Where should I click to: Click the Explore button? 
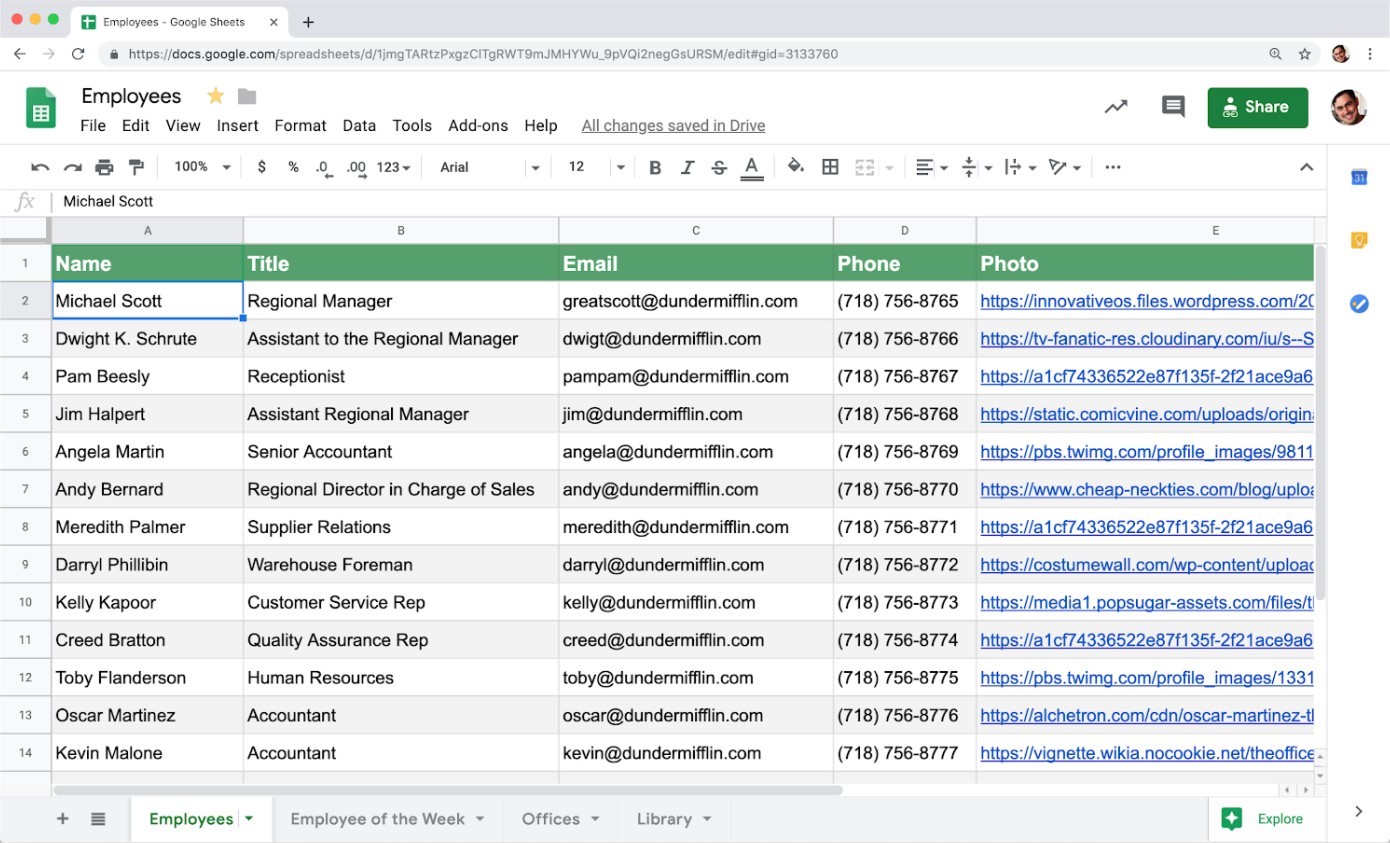point(1263,819)
